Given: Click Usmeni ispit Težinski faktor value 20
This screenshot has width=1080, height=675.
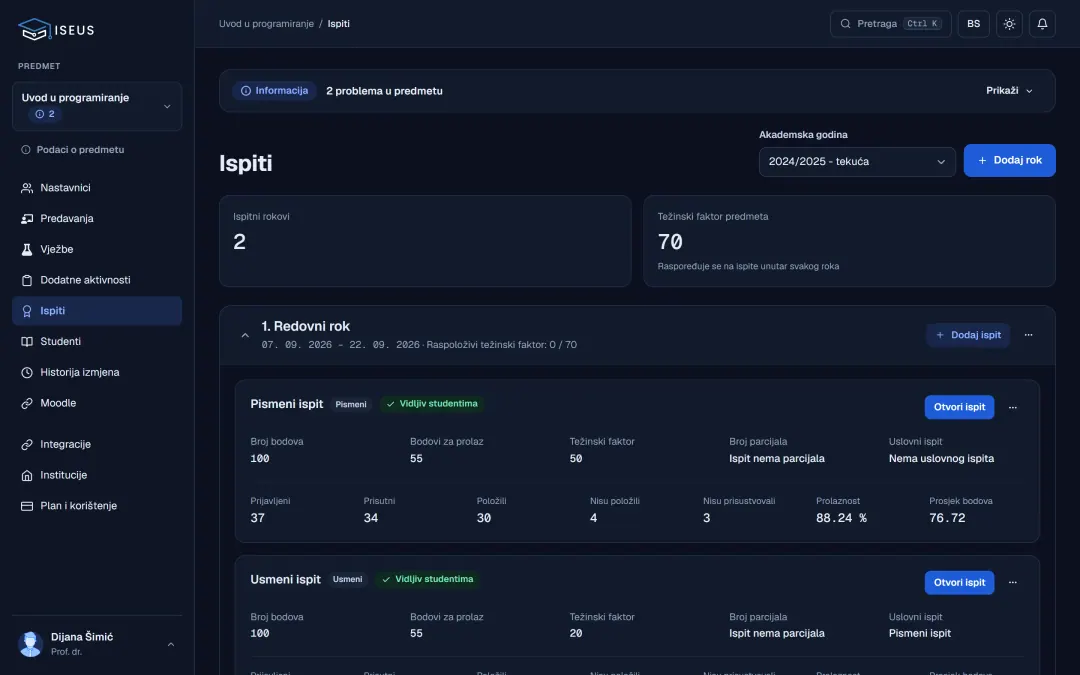Looking at the screenshot, I should pos(576,634).
